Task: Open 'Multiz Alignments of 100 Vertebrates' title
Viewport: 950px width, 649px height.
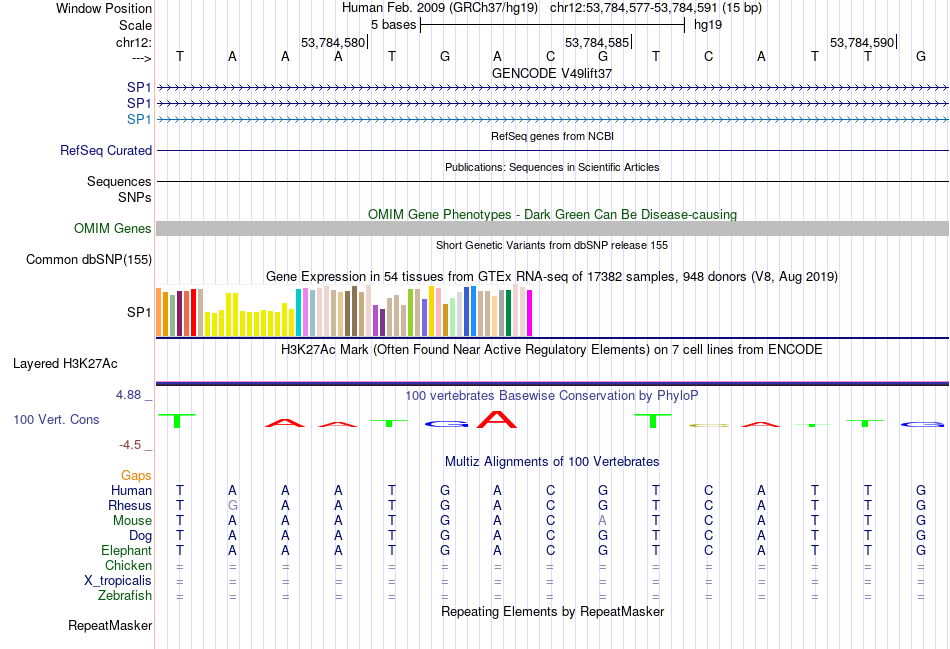Action: click(552, 462)
